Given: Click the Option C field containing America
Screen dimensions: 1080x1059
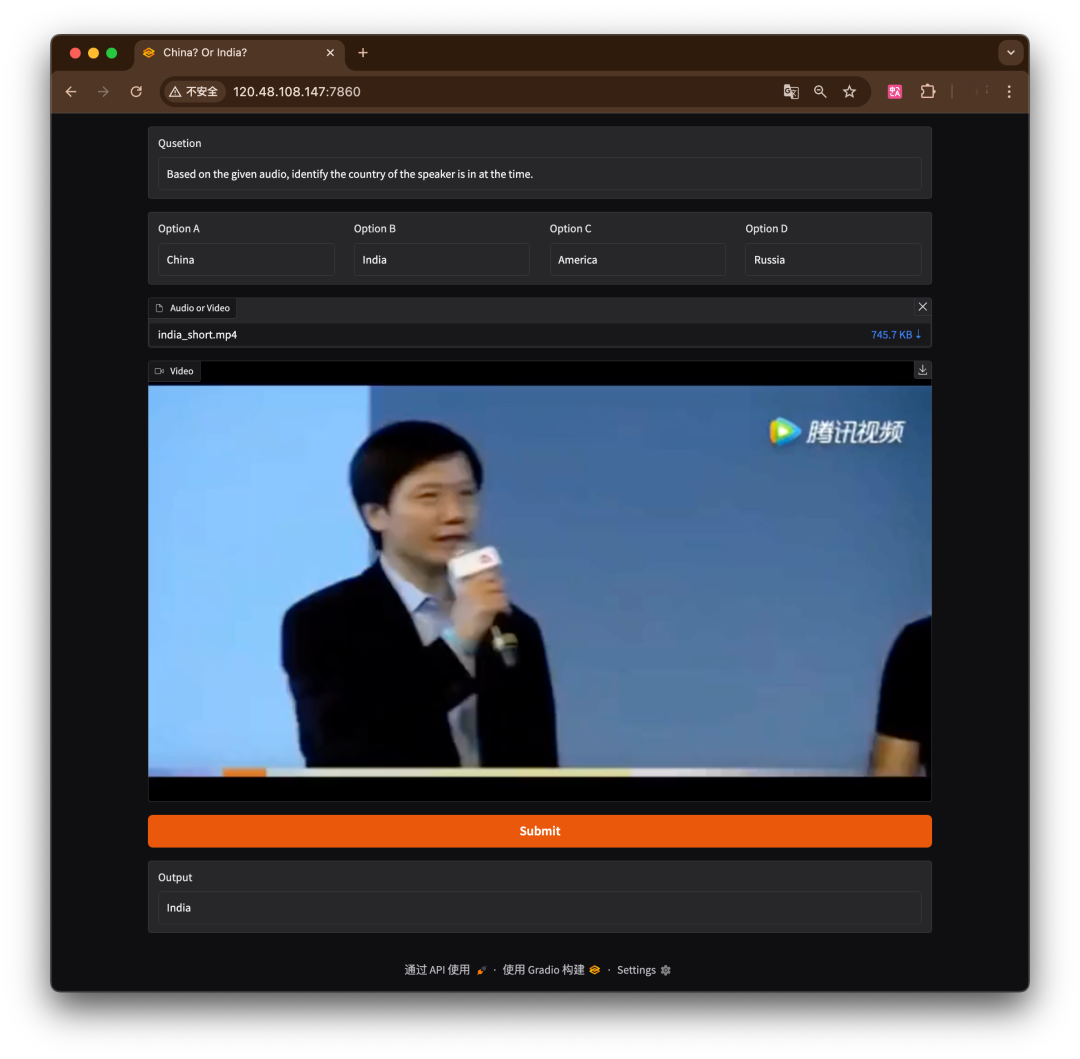Looking at the screenshot, I should (637, 260).
